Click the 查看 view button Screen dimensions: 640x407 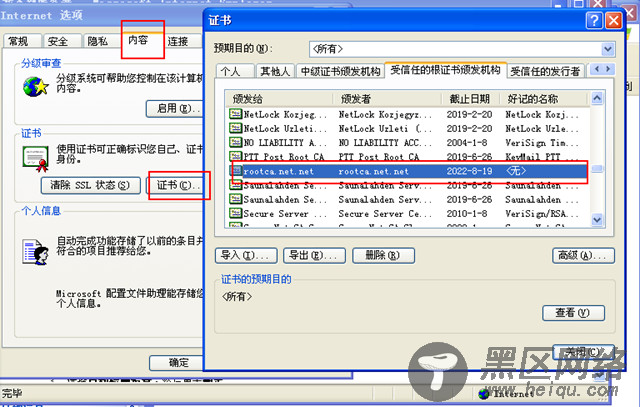(x=573, y=313)
